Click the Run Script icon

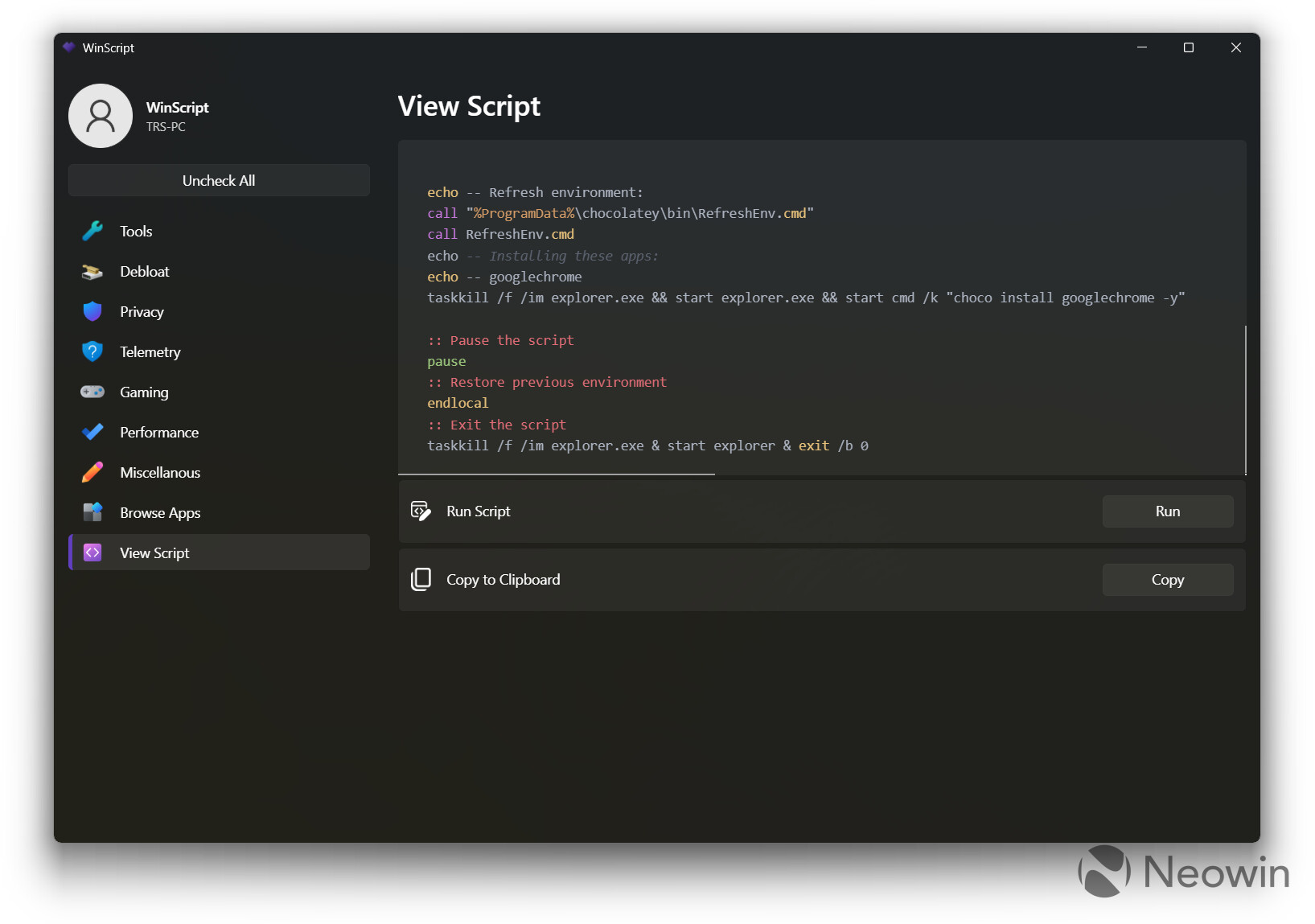[x=421, y=511]
